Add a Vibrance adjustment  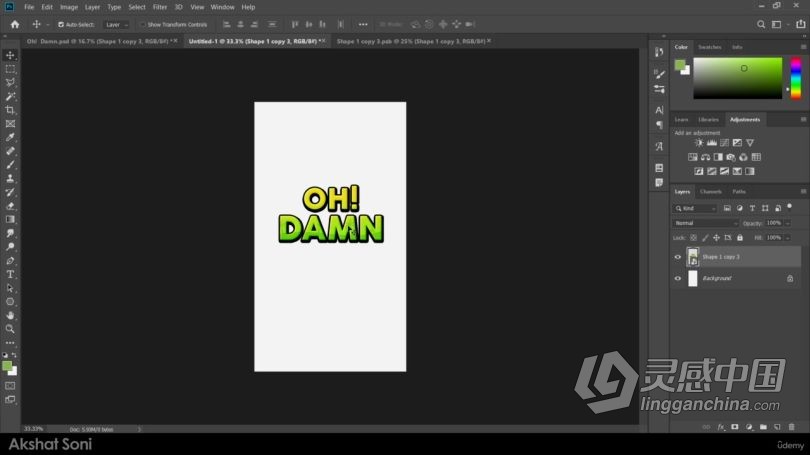(750, 143)
